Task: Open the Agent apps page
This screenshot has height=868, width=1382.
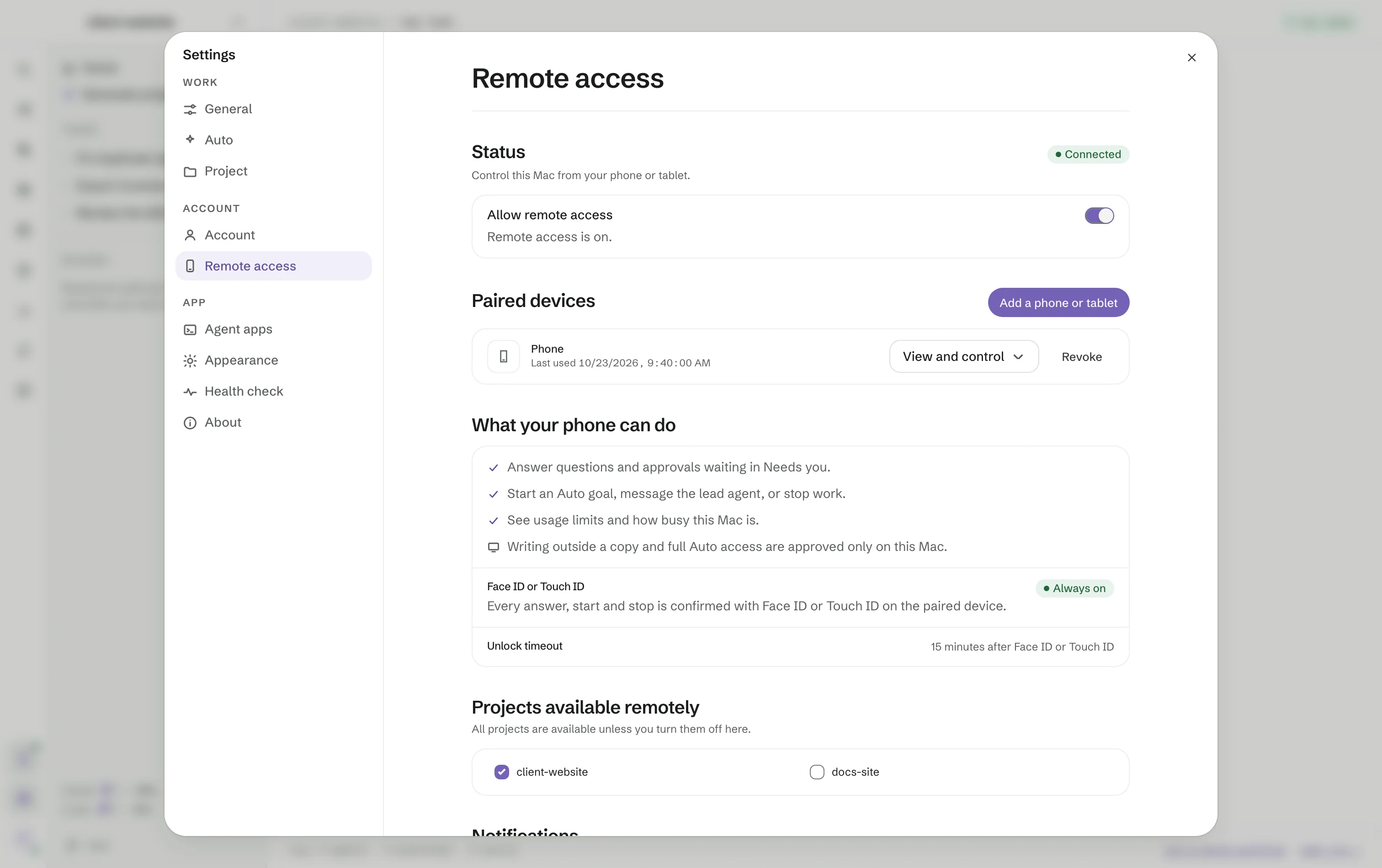Action: pos(273,329)
